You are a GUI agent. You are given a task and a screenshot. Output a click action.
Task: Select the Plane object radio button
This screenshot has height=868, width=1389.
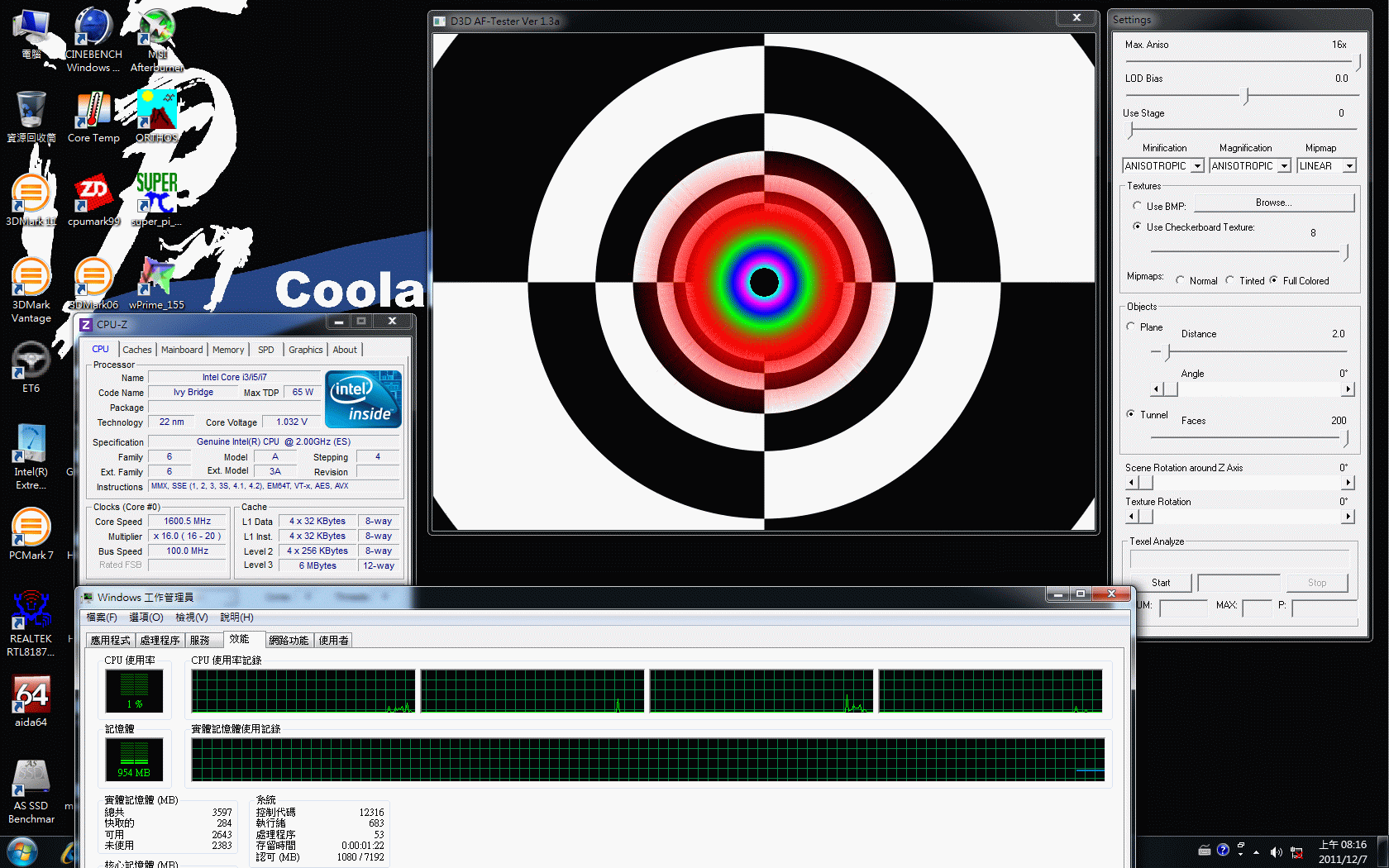click(1130, 327)
